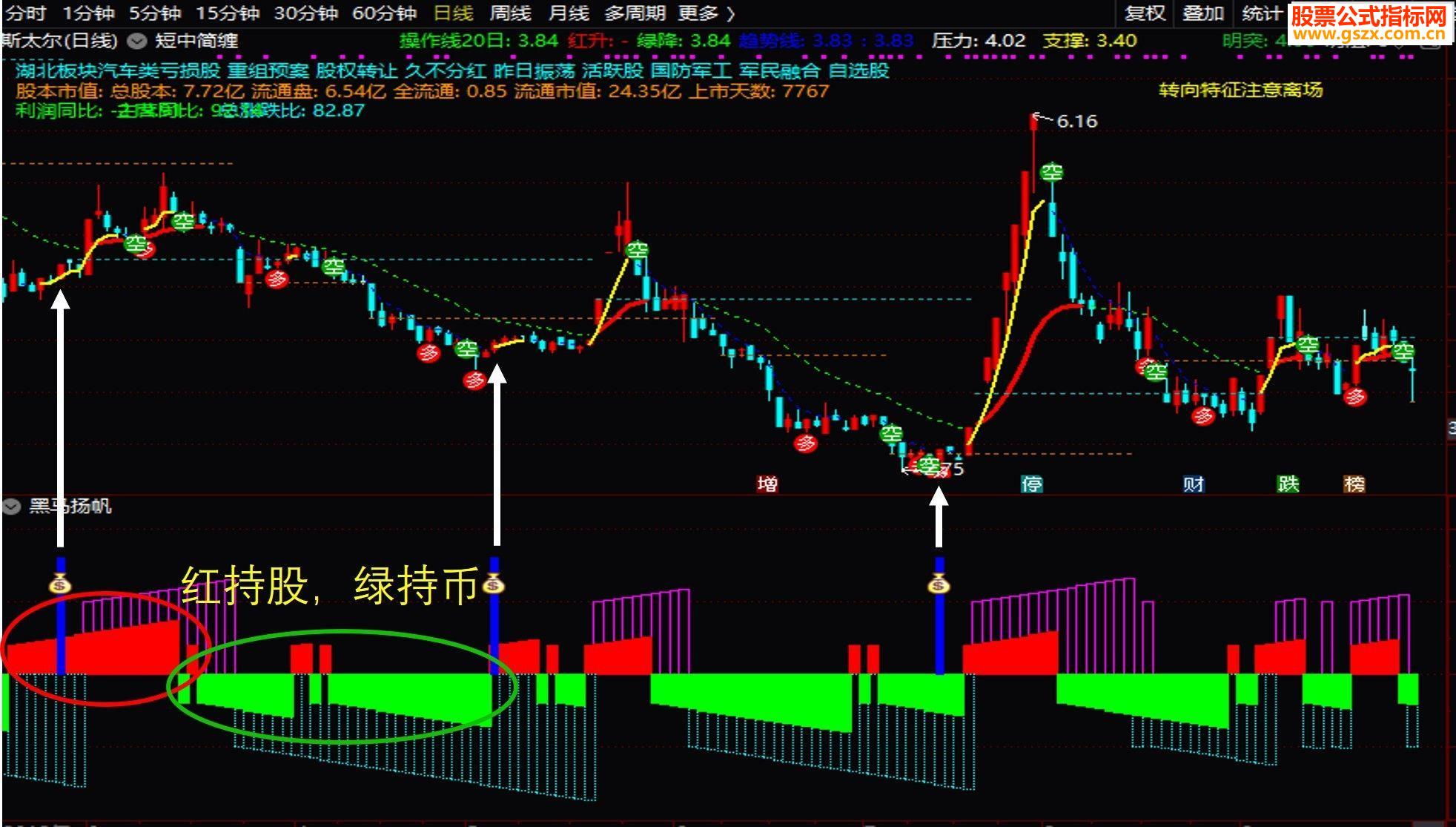
Task: Click the money-bag signal icon under the 2.75 low
Action: pos(939,584)
